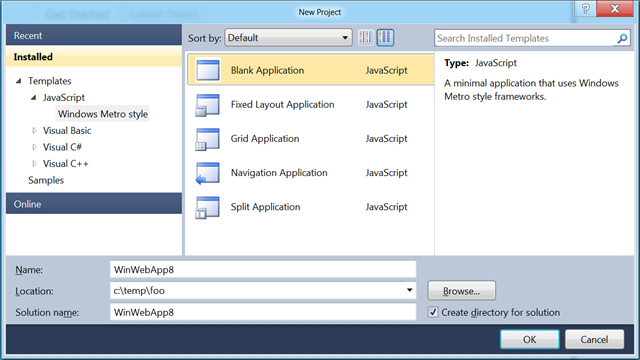Uncheck Create directory for solution
The width and height of the screenshot is (640, 360).
[x=433, y=312]
